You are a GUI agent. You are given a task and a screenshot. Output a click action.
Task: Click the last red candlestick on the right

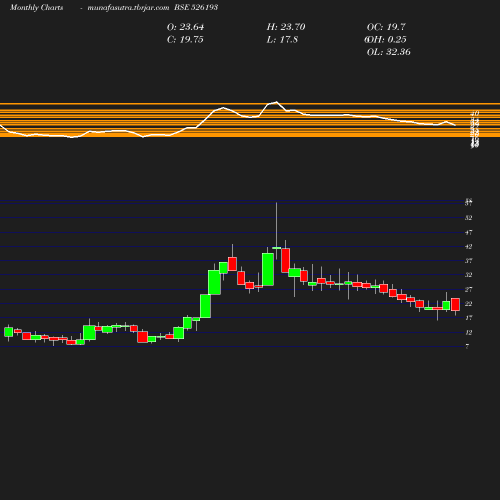pyautogui.click(x=456, y=305)
